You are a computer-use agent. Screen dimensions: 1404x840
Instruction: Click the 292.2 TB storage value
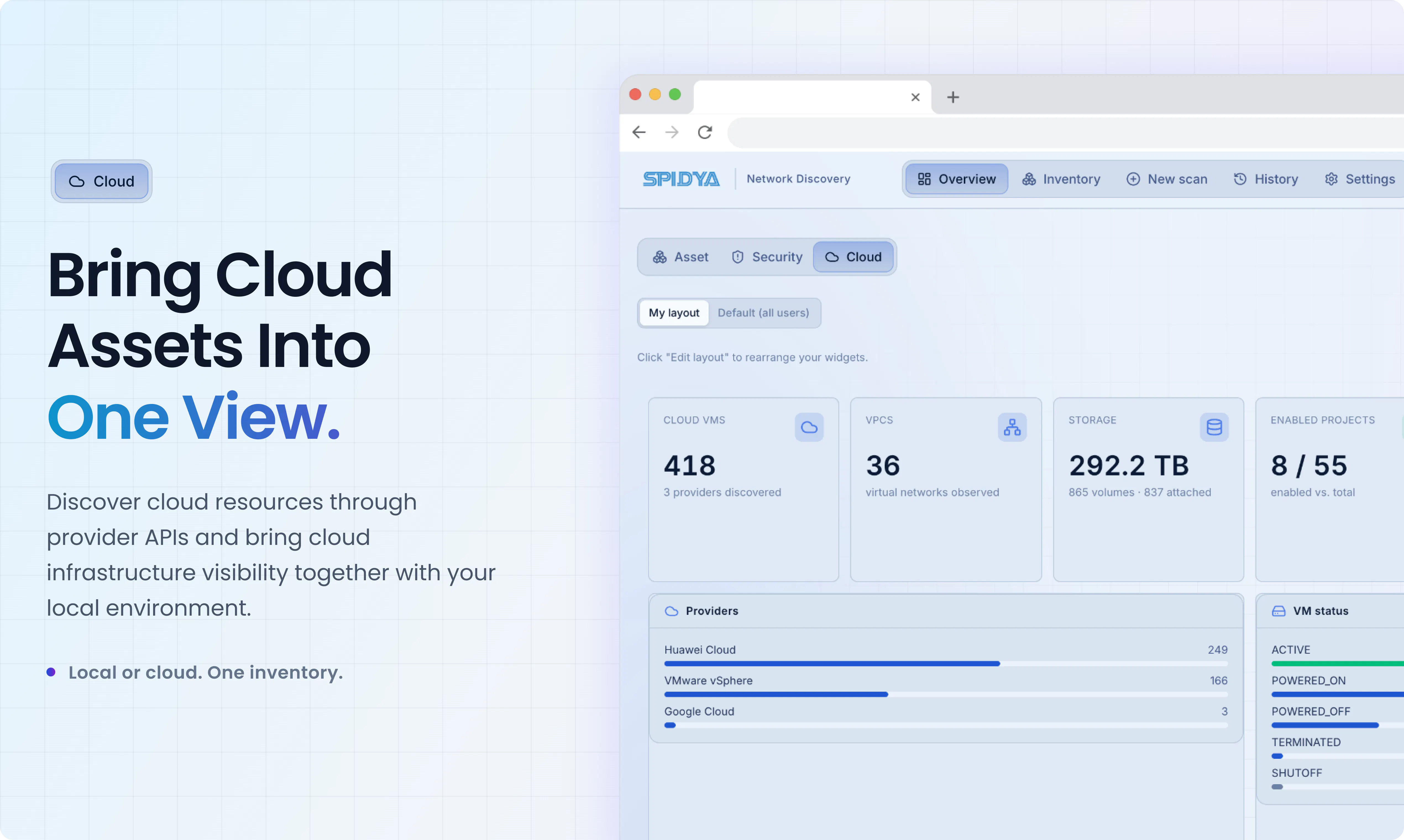click(1129, 466)
